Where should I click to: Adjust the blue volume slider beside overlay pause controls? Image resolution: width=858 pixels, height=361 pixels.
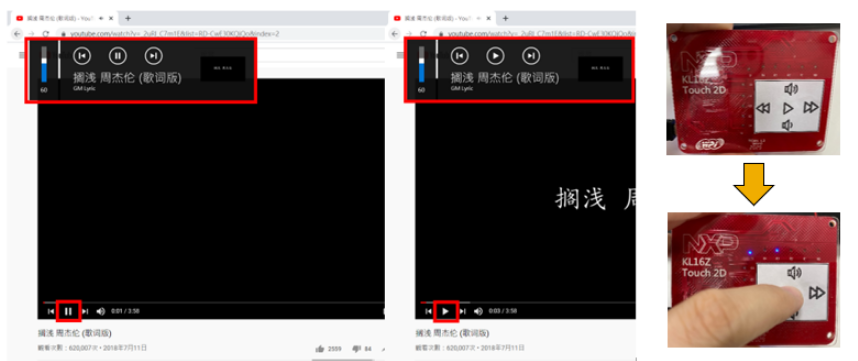click(44, 65)
